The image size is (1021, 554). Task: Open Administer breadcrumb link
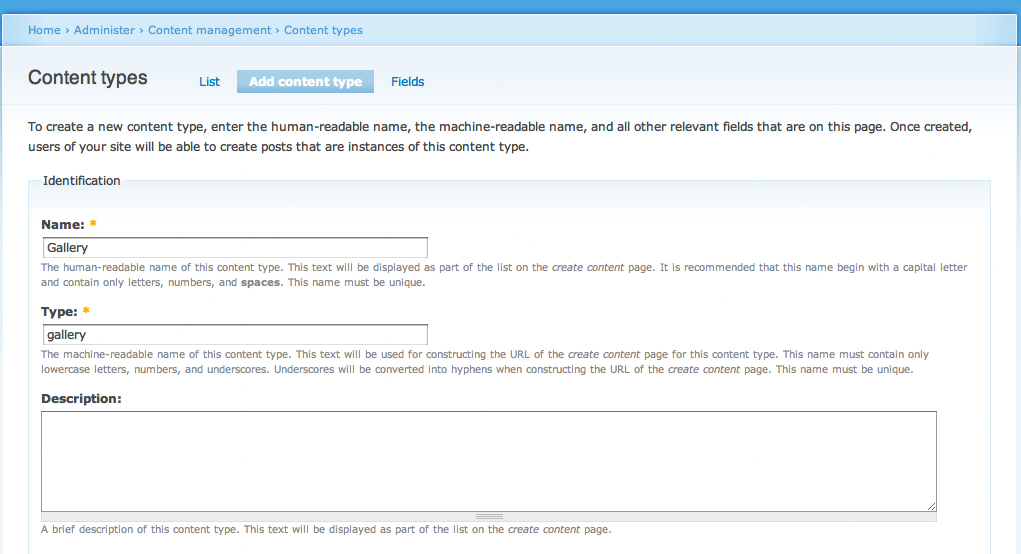click(x=104, y=30)
